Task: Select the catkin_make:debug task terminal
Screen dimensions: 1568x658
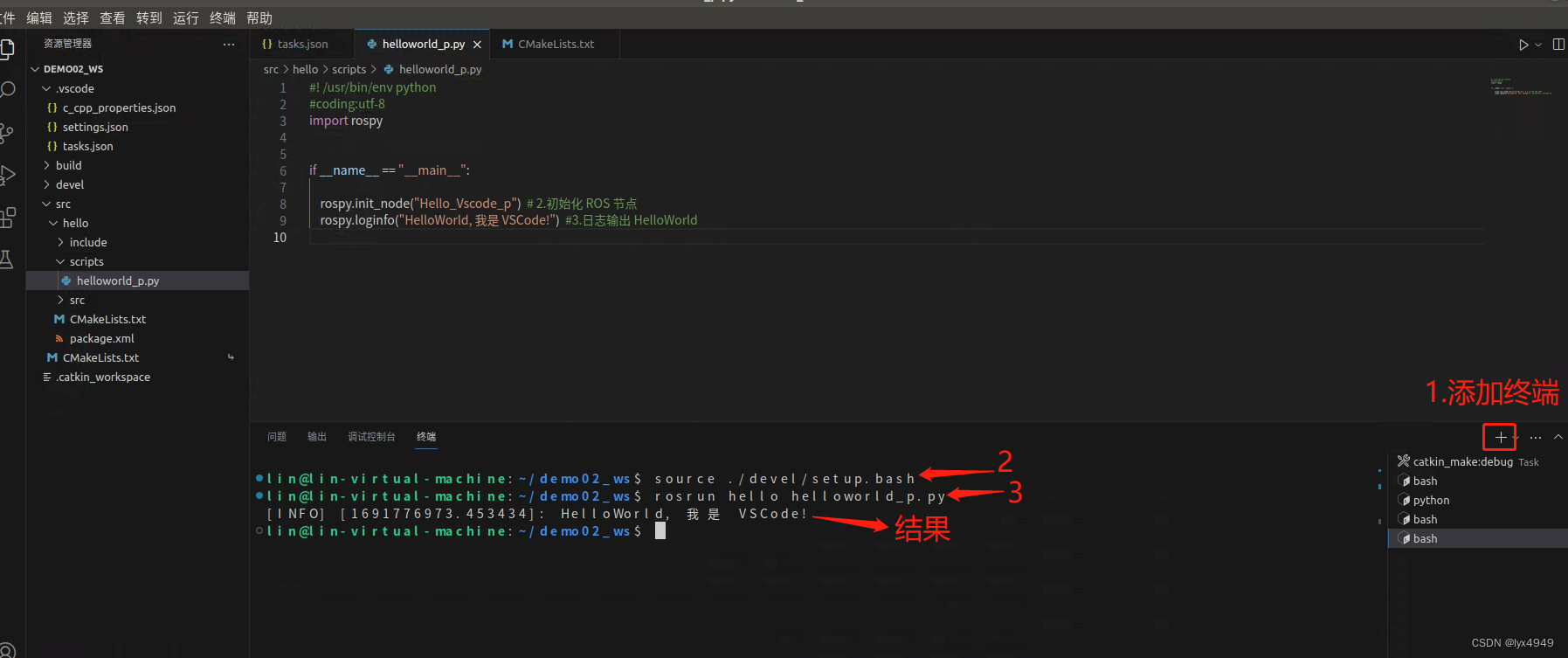Action: (1478, 461)
